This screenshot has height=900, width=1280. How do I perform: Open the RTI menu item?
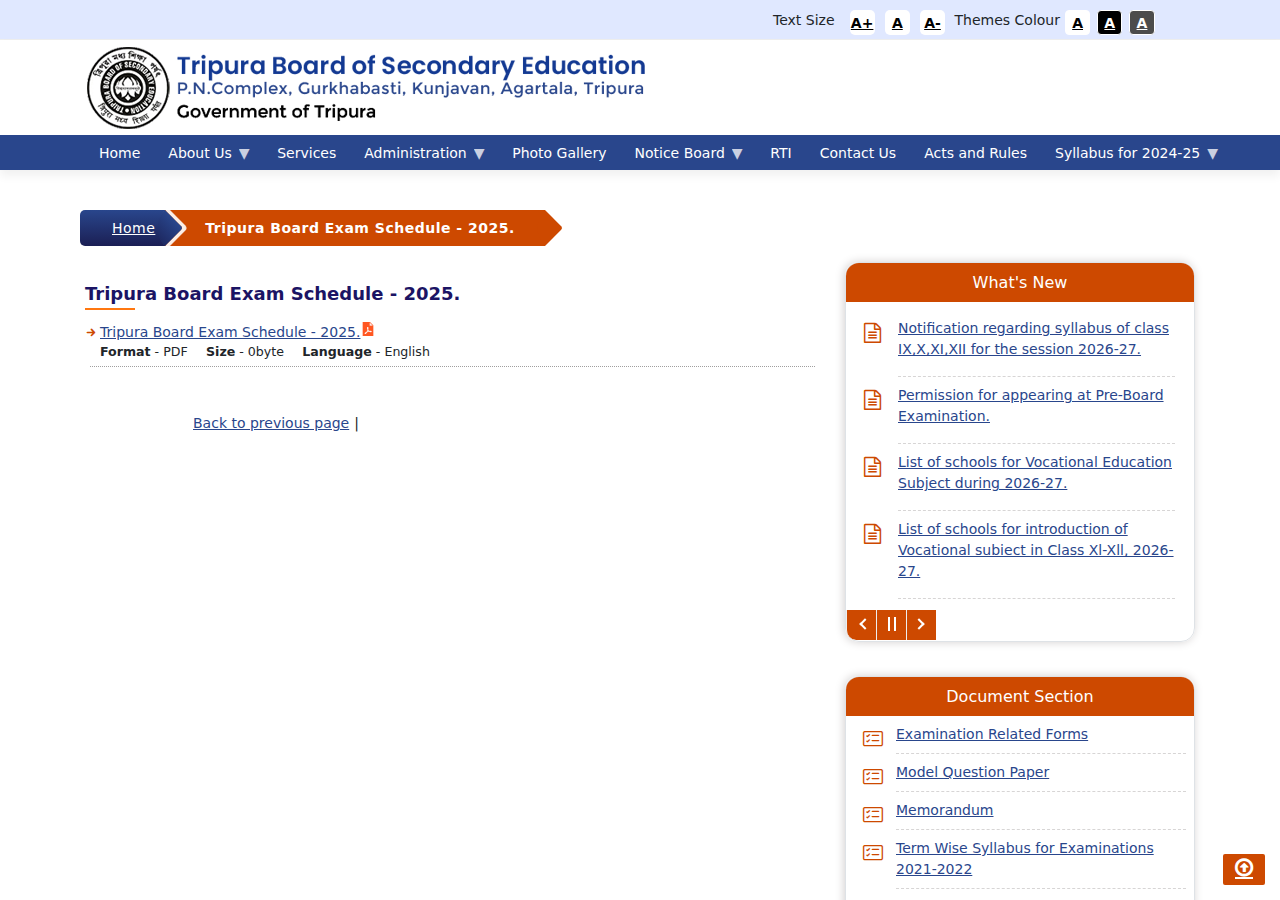[x=781, y=153]
